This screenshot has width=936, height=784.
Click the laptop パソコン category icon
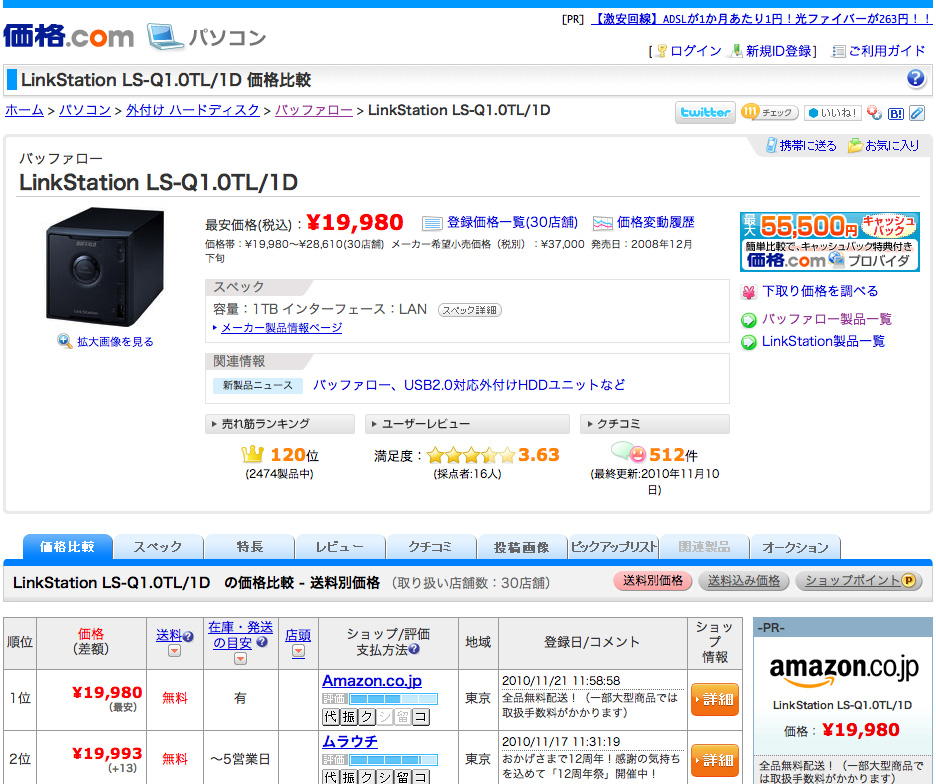point(165,36)
